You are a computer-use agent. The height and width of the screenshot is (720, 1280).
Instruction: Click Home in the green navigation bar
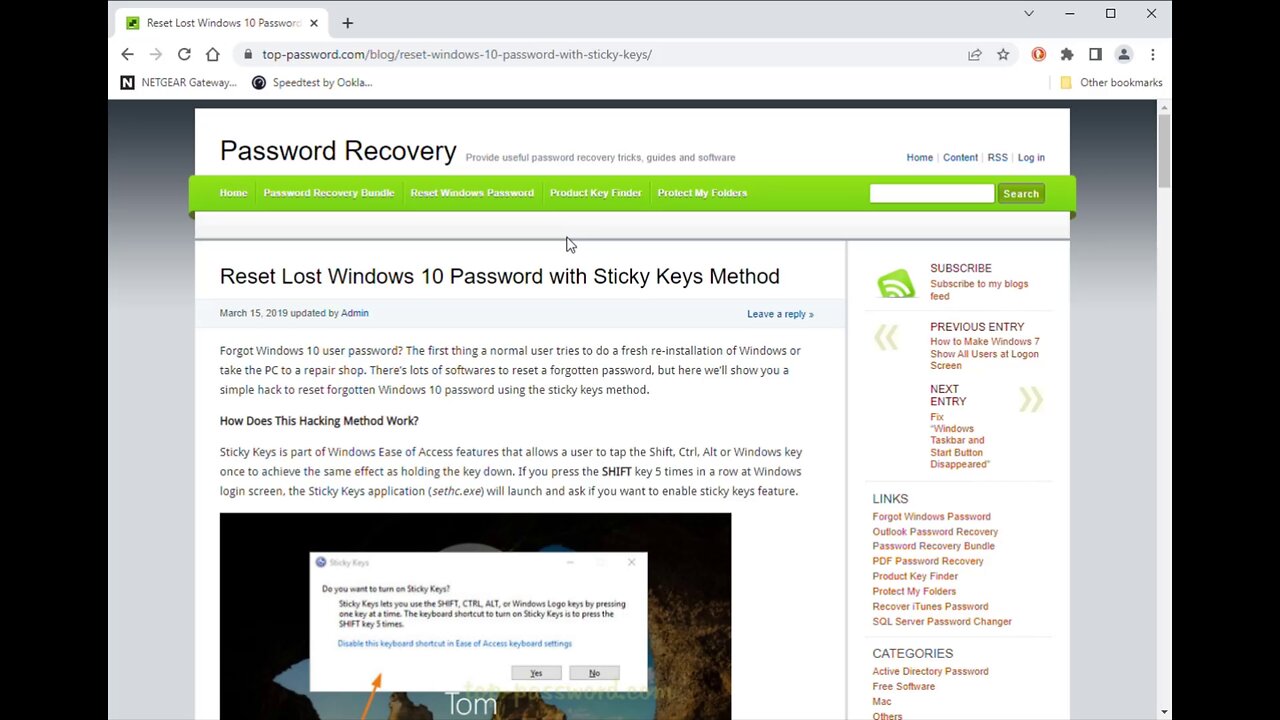[x=233, y=193]
